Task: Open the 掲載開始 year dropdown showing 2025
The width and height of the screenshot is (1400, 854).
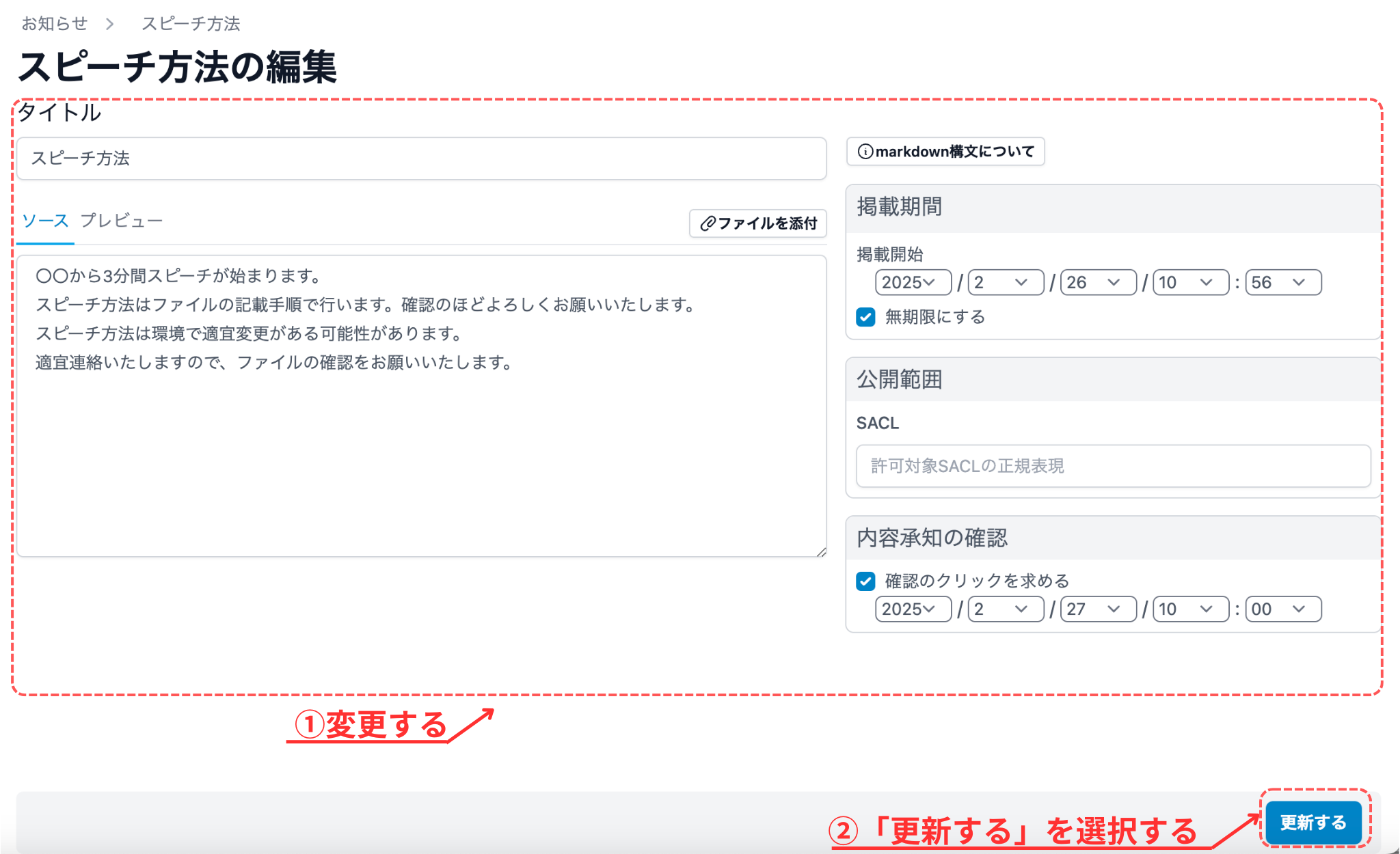Action: [x=913, y=282]
